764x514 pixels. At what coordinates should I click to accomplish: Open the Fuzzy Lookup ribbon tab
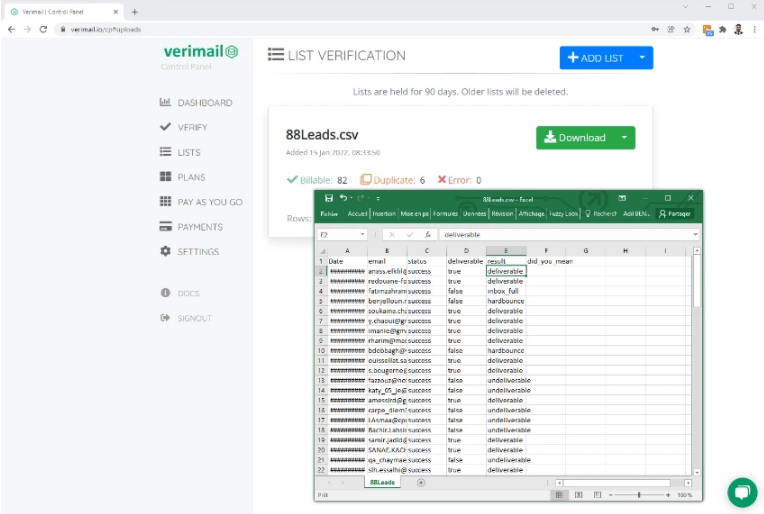click(x=564, y=213)
